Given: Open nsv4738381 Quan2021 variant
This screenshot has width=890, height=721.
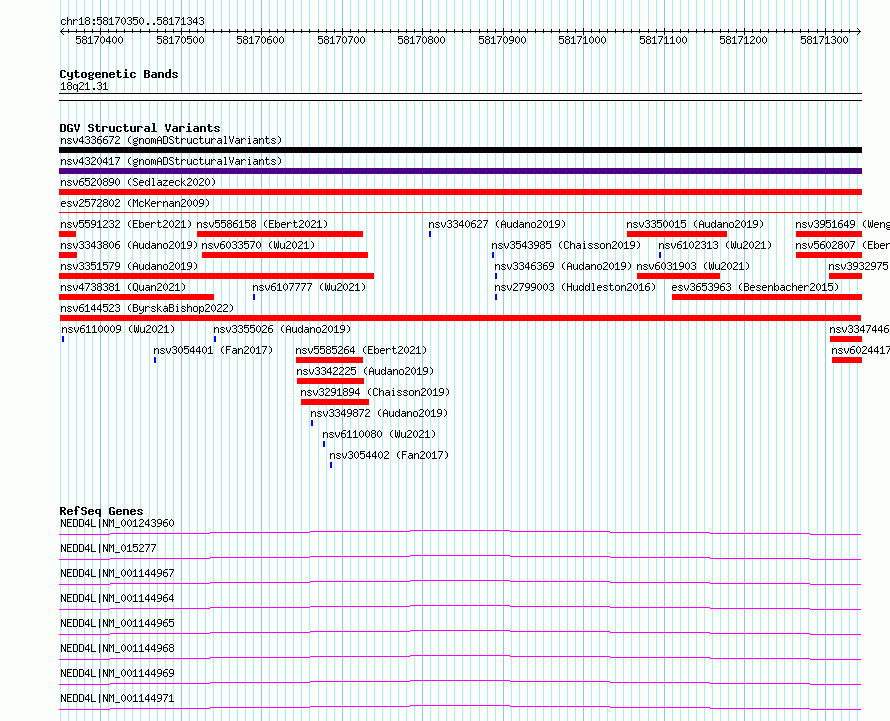Looking at the screenshot, I should (123, 287).
